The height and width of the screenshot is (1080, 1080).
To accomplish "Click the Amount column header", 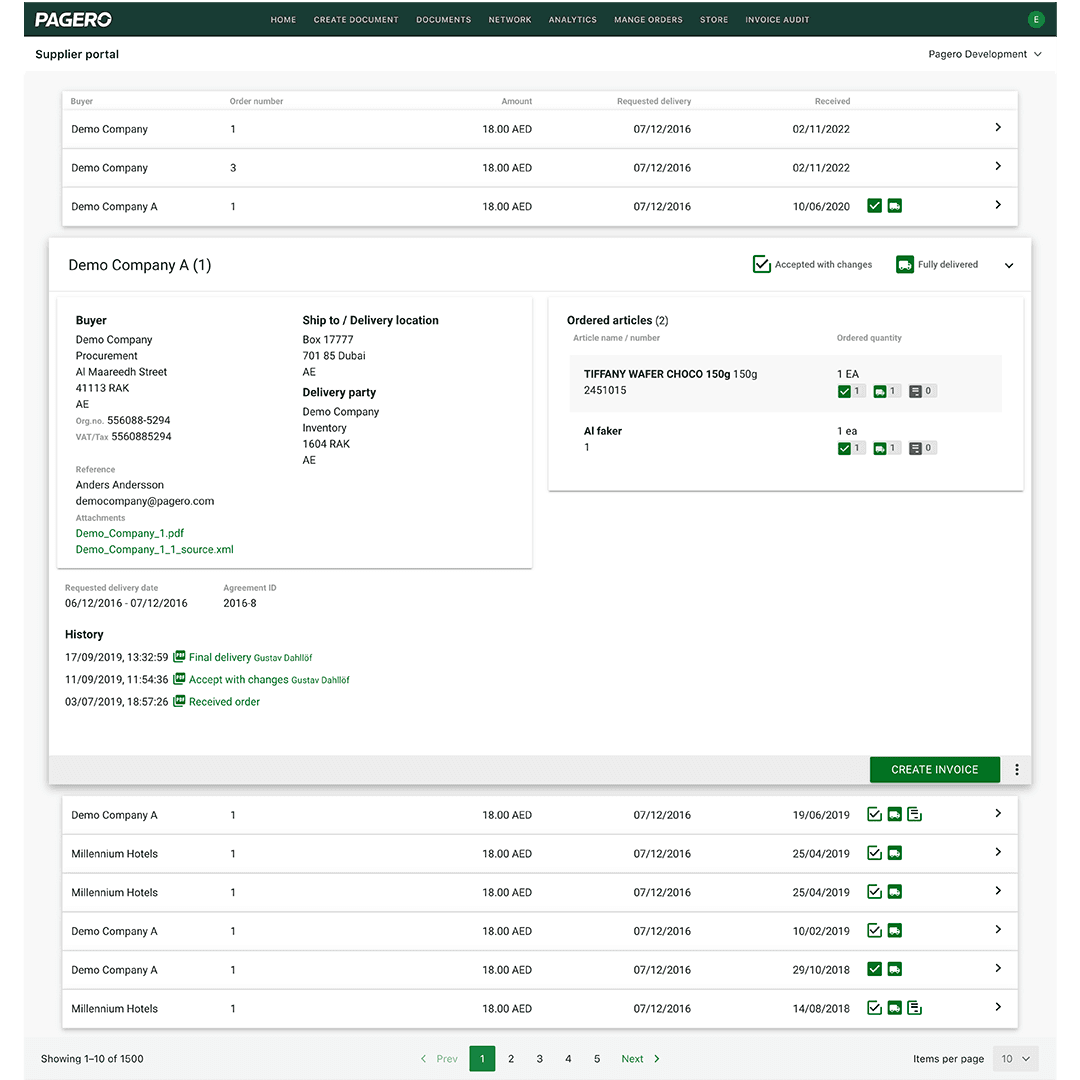I will pos(517,101).
